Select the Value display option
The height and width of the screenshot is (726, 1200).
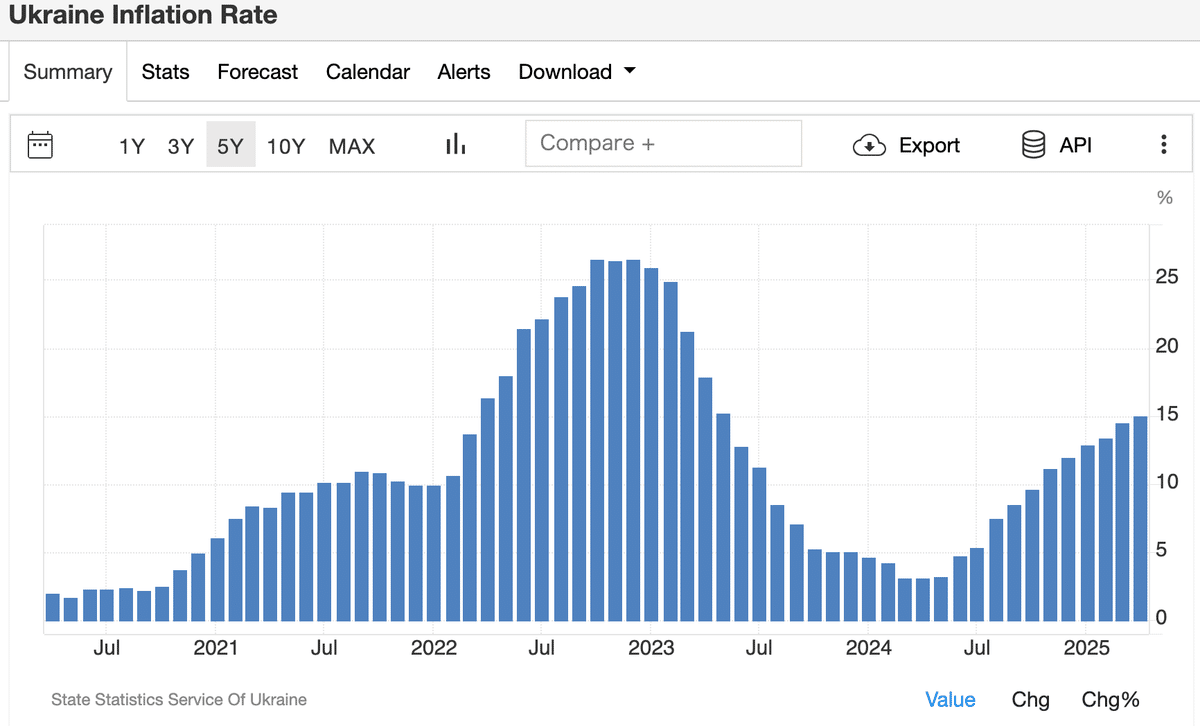point(950,699)
